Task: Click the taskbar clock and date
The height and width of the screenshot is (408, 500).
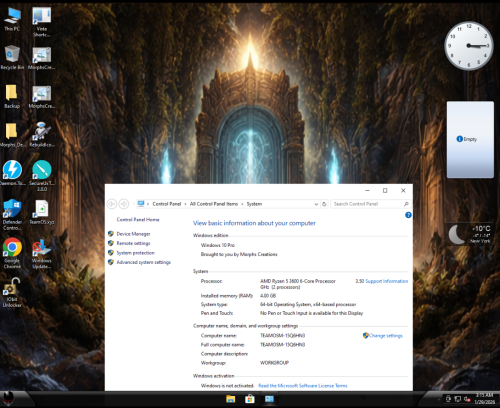Action: click(485, 398)
